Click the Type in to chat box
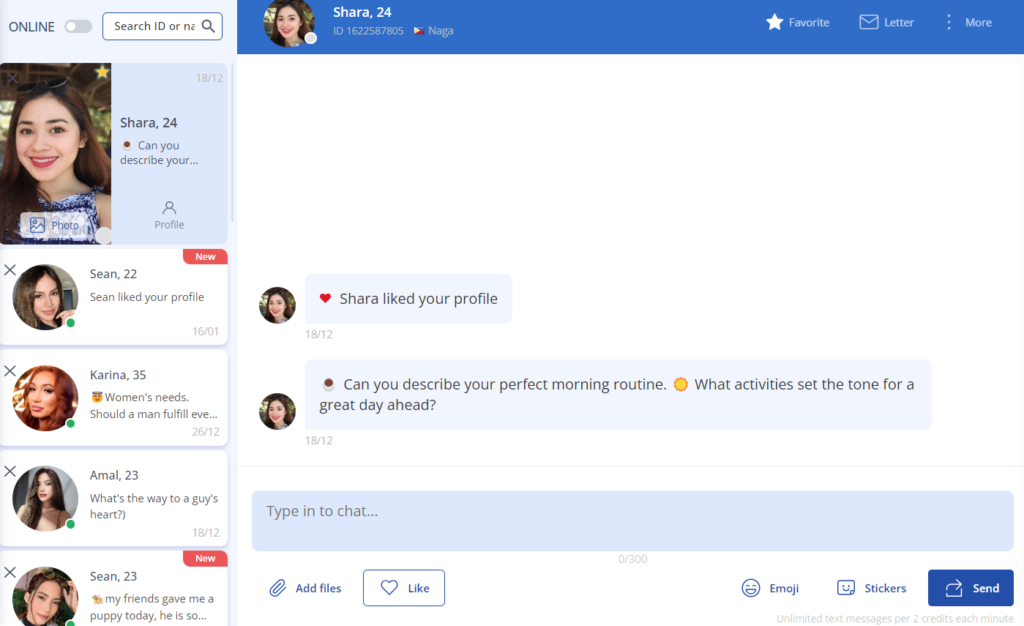The height and width of the screenshot is (626, 1024). [x=632, y=520]
